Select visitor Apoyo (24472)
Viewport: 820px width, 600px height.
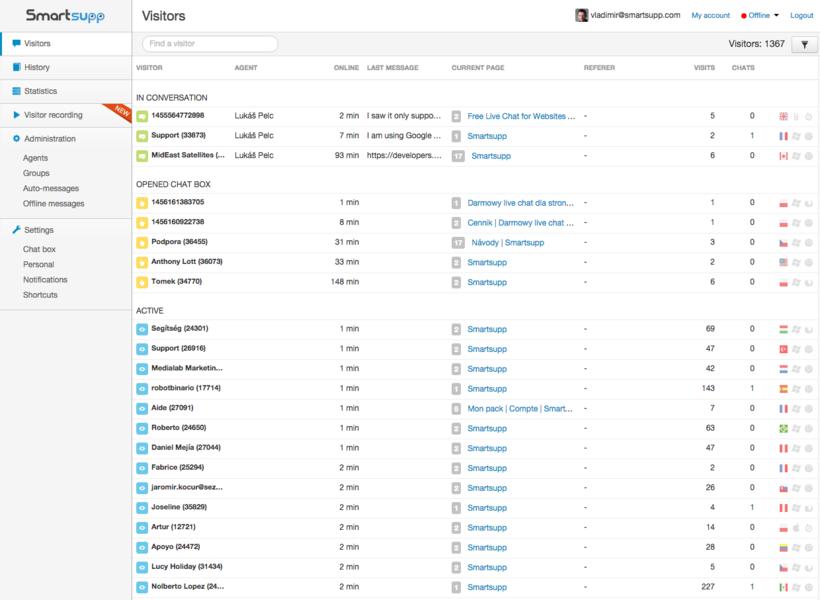[176, 547]
